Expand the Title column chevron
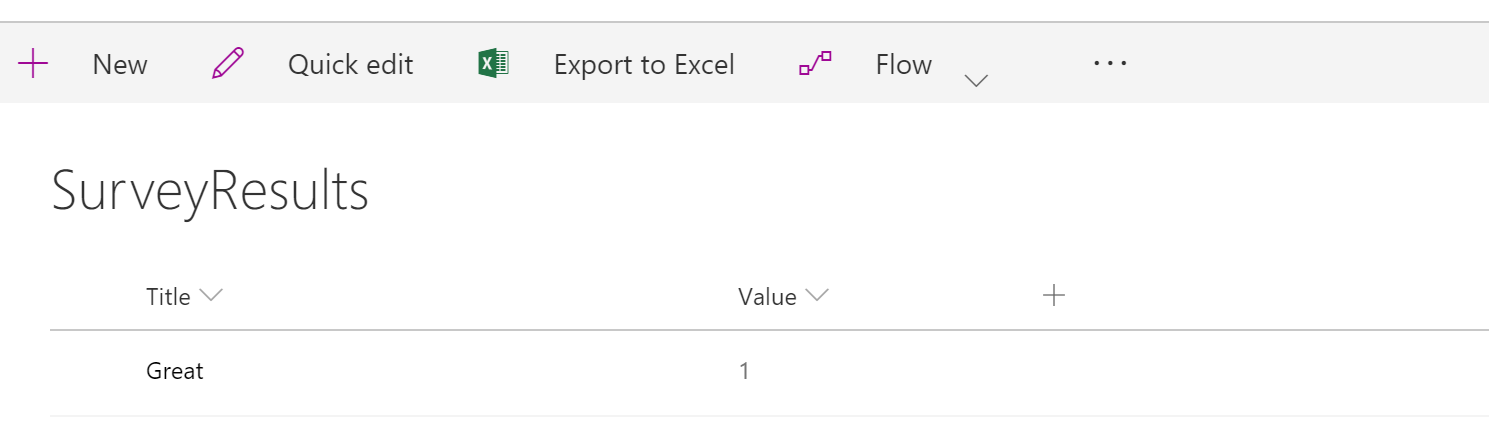The width and height of the screenshot is (1489, 429). (x=211, y=296)
